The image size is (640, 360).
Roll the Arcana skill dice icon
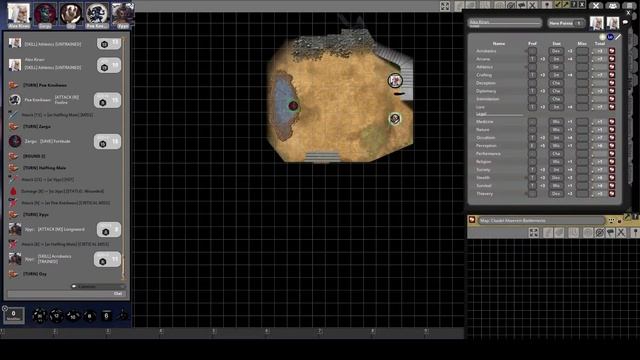point(611,59)
